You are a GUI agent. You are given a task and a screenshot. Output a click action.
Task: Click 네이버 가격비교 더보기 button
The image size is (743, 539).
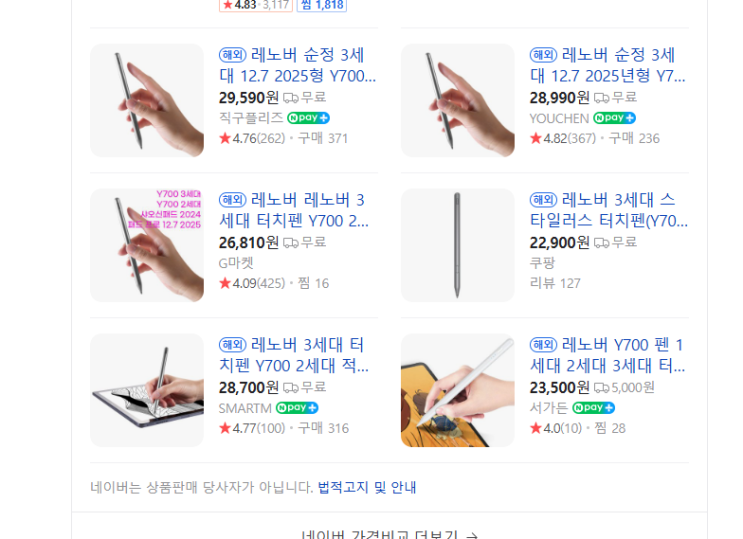coord(390,535)
